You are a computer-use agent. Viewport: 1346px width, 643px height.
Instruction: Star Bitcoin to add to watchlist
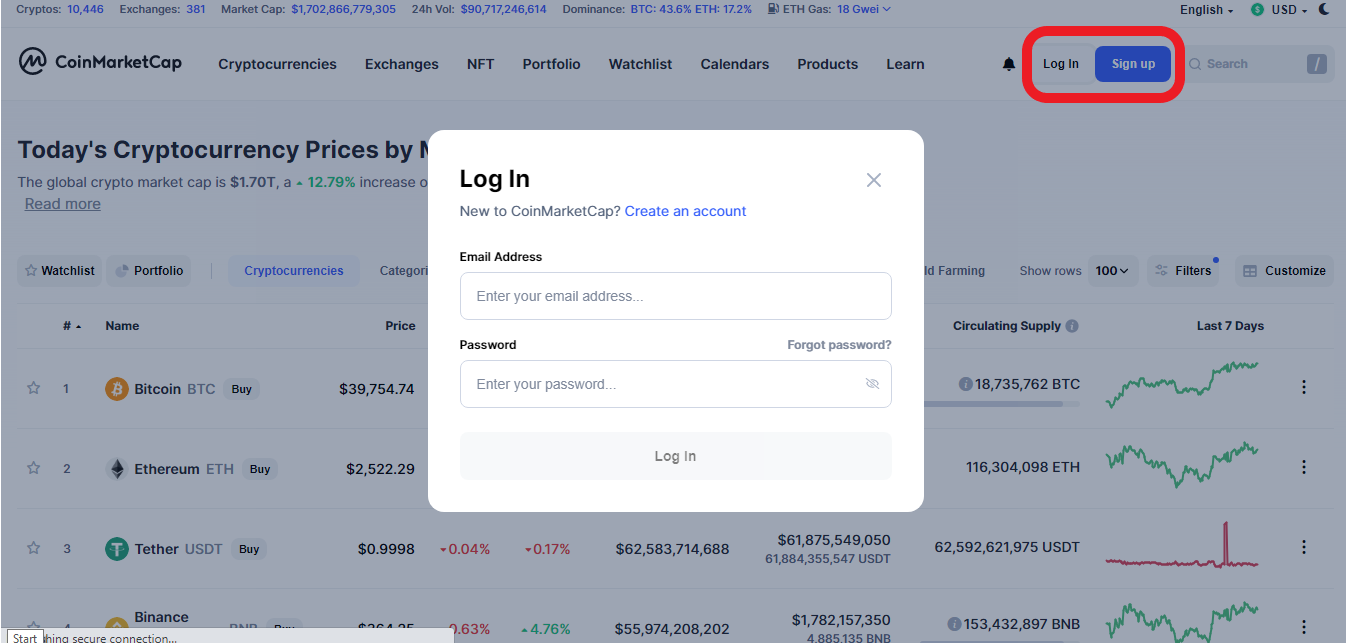(33, 388)
